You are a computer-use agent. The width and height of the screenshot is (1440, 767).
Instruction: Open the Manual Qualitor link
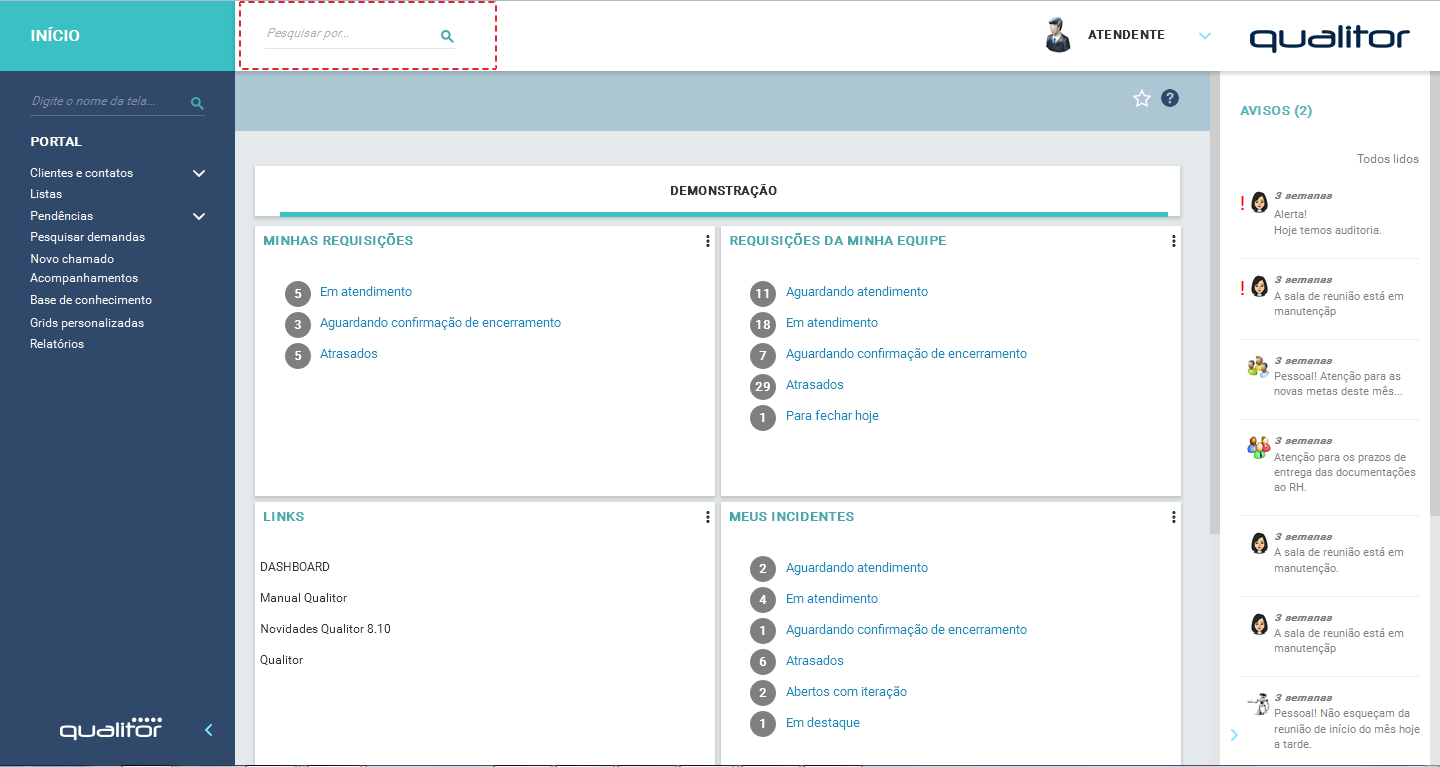pyautogui.click(x=303, y=598)
